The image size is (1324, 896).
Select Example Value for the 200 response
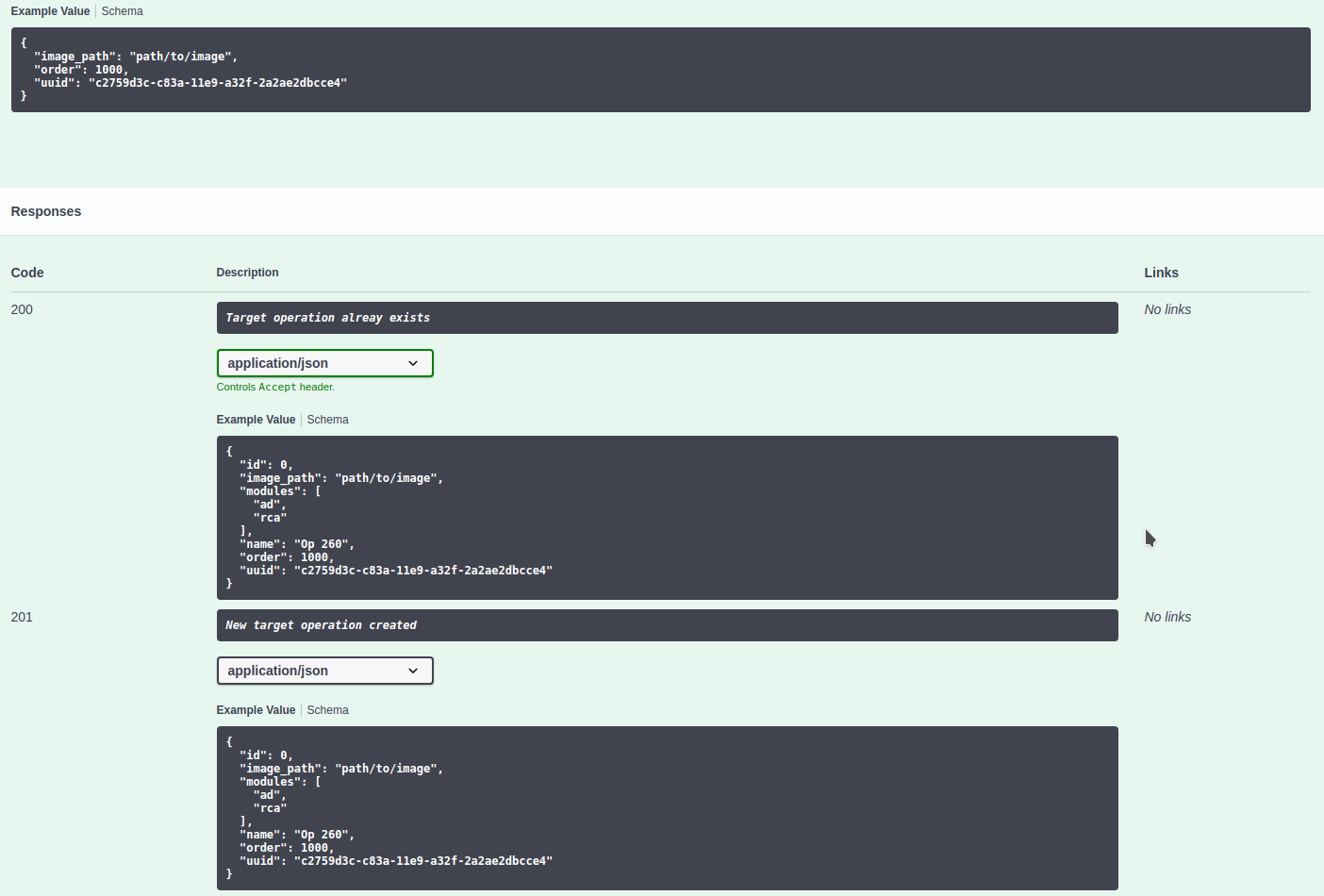pos(256,419)
